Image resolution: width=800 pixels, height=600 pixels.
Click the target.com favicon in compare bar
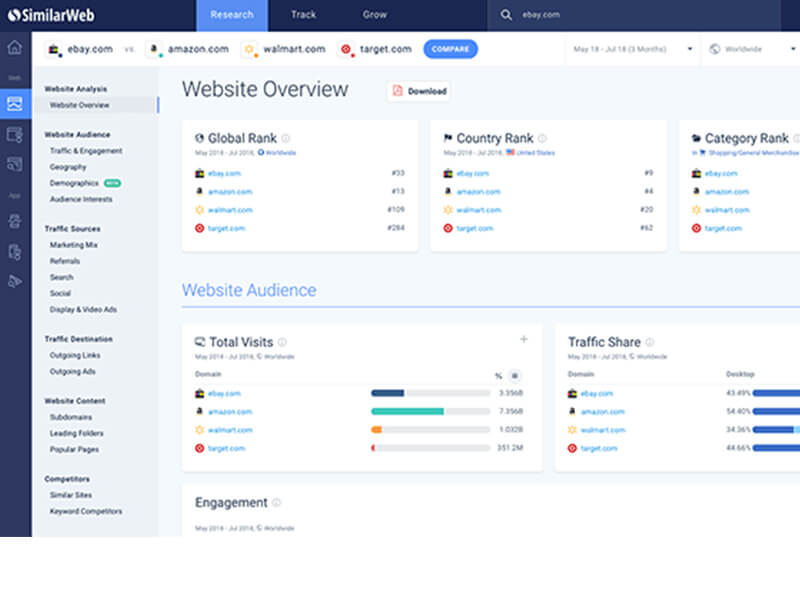point(346,49)
